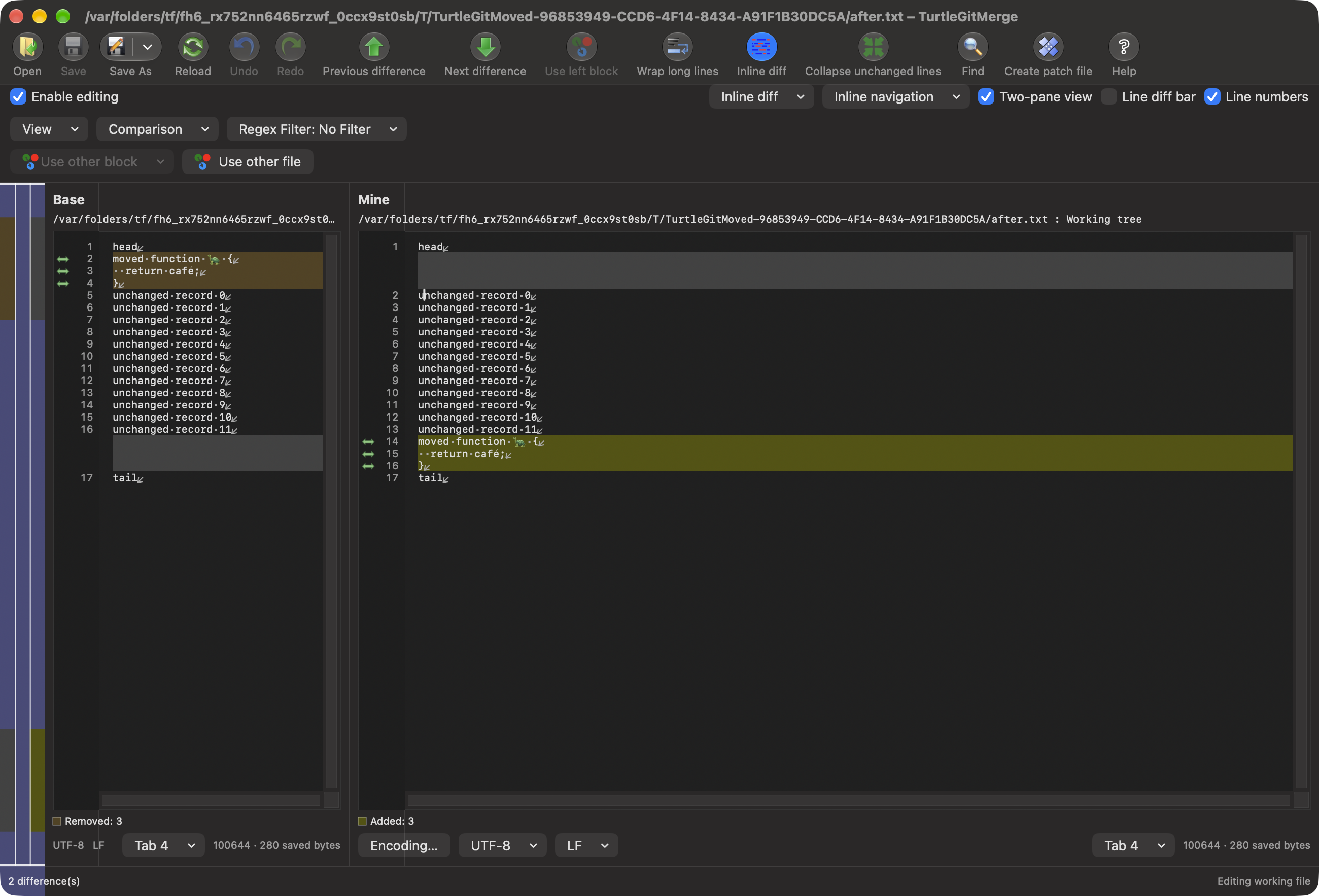Toggle the Line numbers checkbox
The width and height of the screenshot is (1319, 896).
(1212, 96)
